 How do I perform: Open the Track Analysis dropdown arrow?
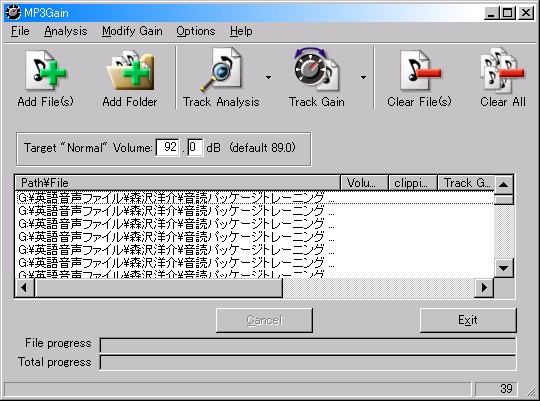[x=268, y=78]
